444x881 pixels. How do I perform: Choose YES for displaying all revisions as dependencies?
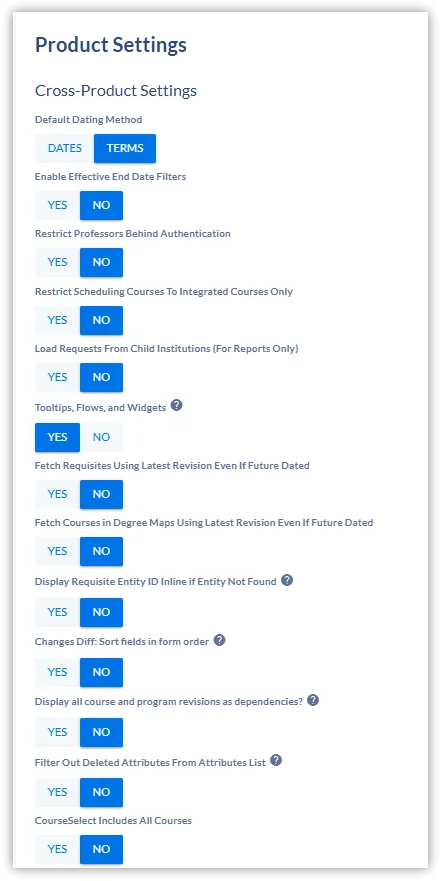(57, 732)
